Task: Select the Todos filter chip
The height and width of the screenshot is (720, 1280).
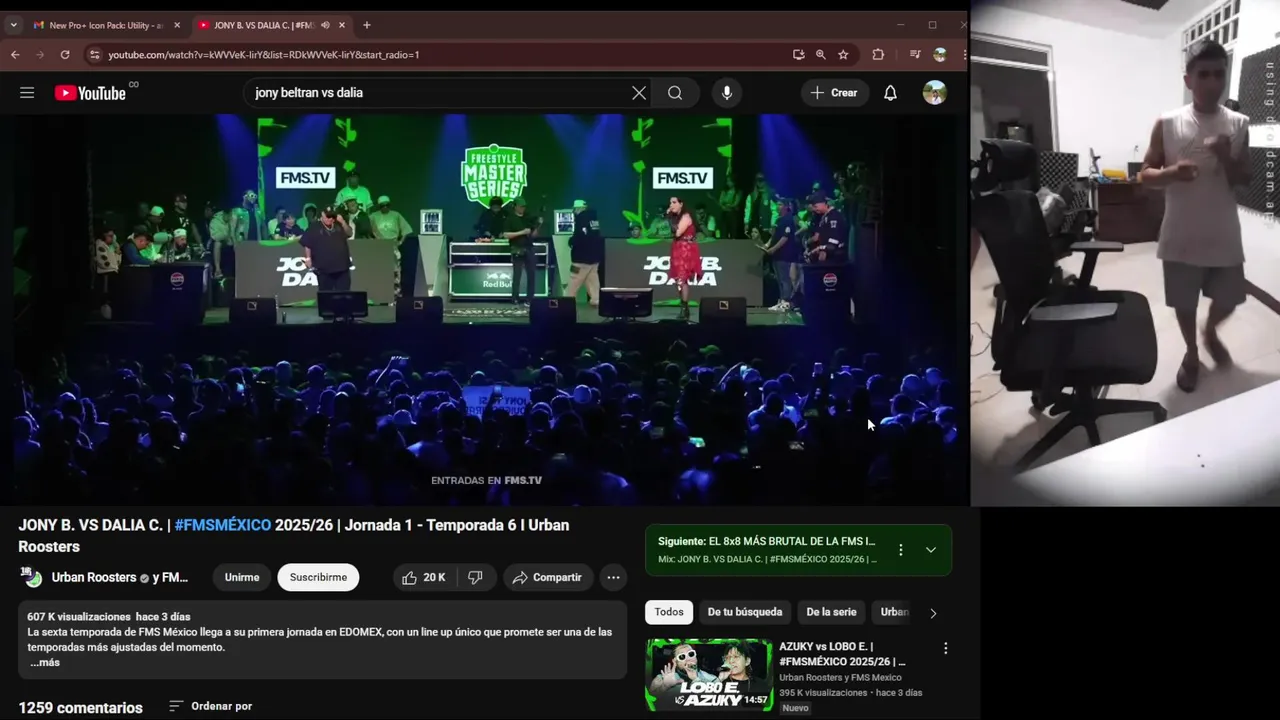Action: (669, 612)
